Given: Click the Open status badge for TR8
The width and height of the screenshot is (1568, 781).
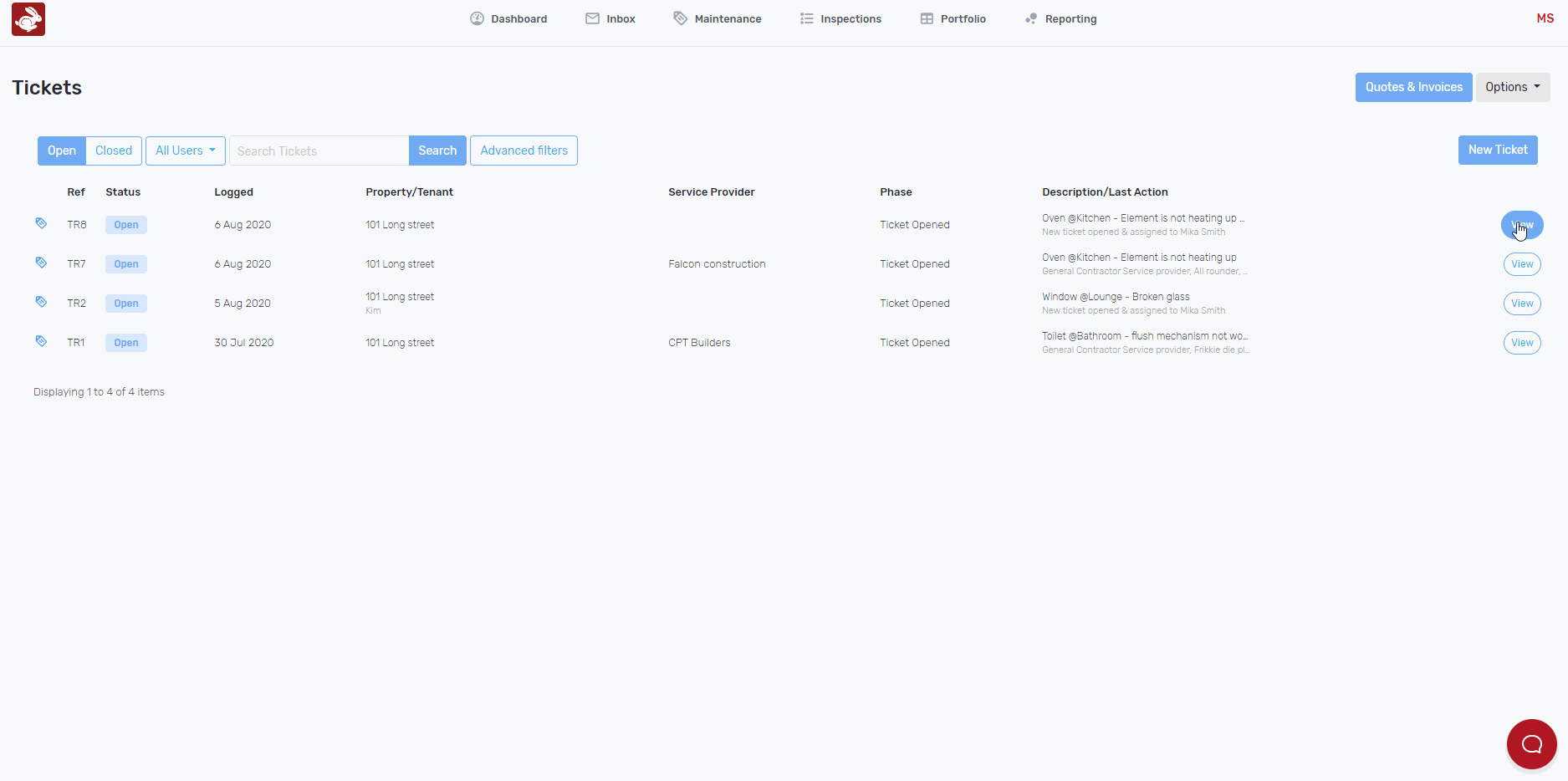Looking at the screenshot, I should coord(126,224).
